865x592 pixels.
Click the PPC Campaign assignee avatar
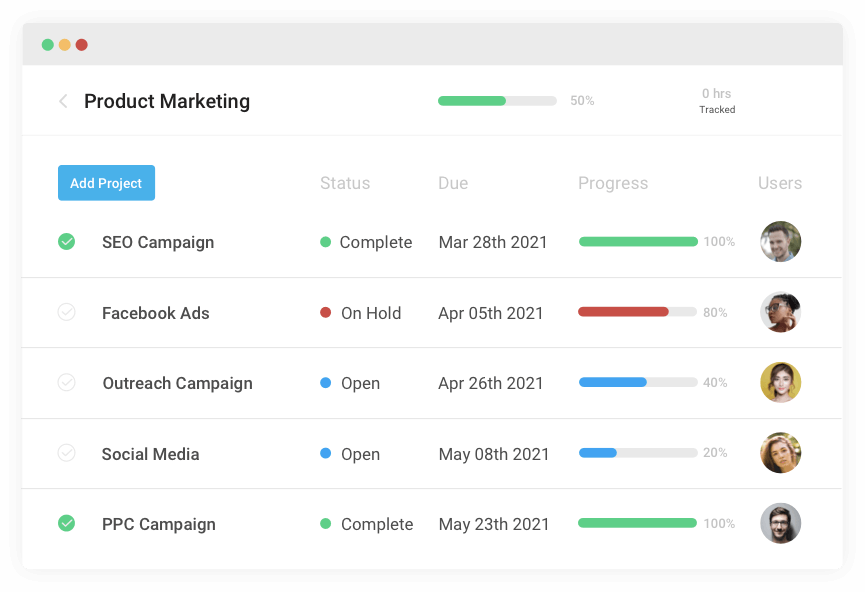[780, 523]
